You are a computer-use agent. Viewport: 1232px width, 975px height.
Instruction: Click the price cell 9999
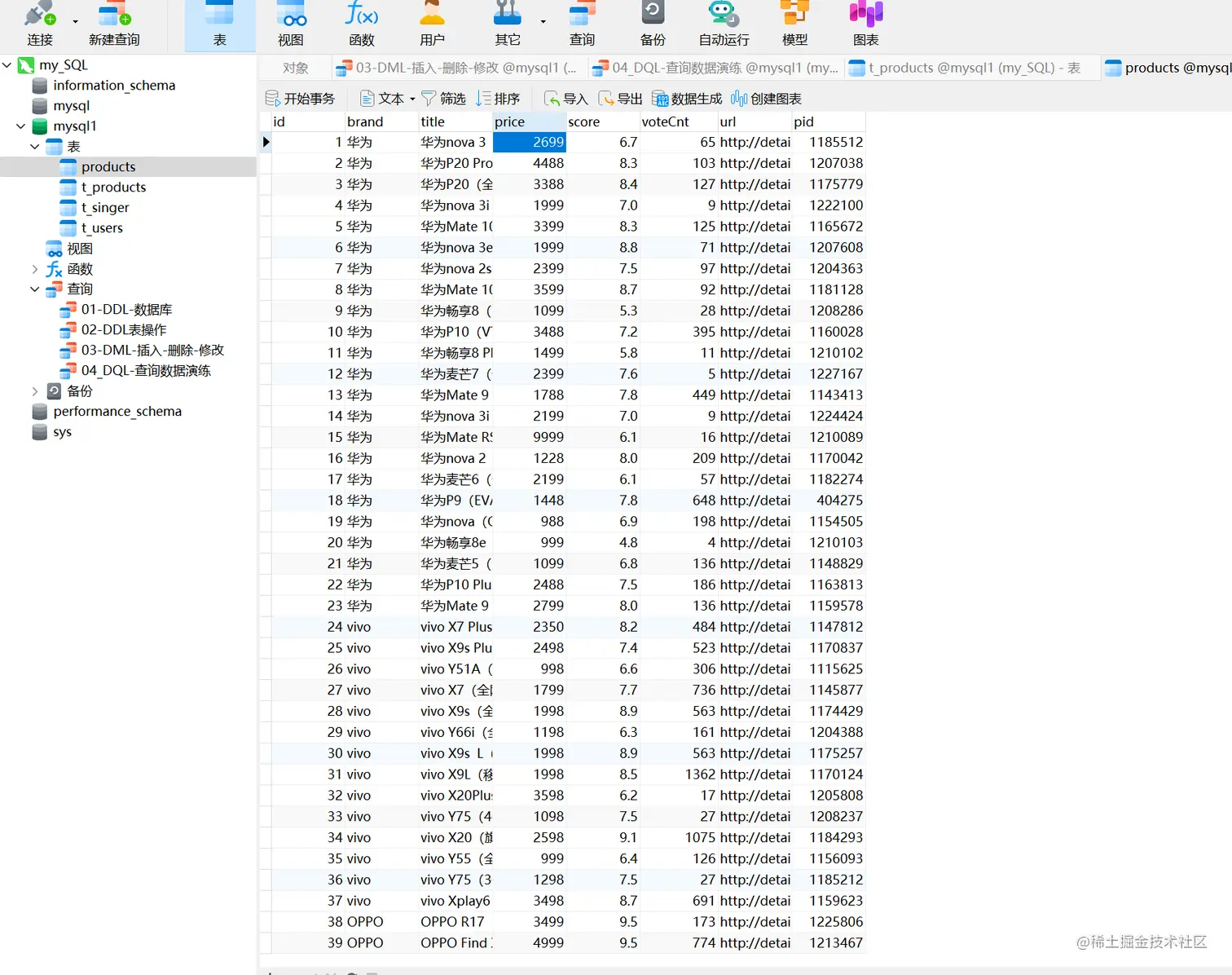coord(530,437)
